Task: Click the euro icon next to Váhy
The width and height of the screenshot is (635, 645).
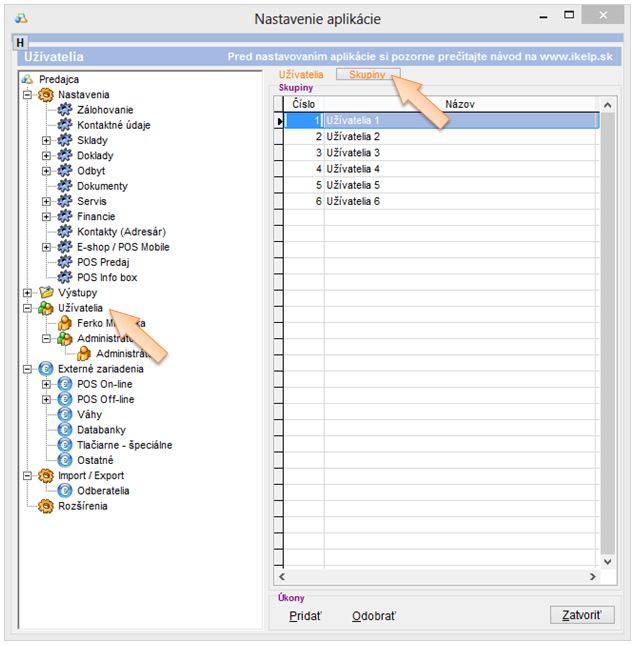Action: (65, 414)
